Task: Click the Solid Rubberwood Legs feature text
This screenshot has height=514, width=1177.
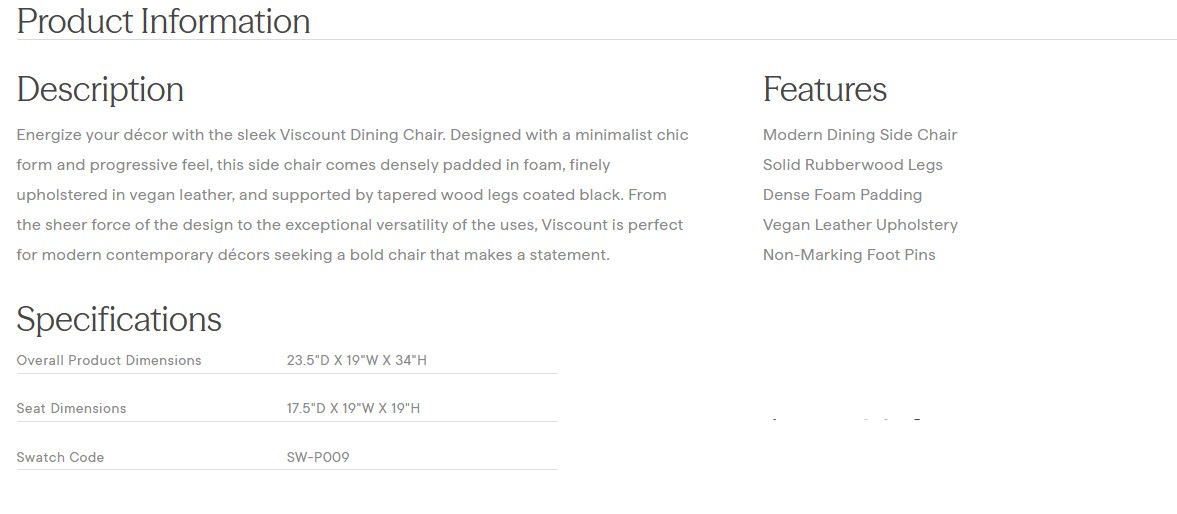Action: (852, 165)
